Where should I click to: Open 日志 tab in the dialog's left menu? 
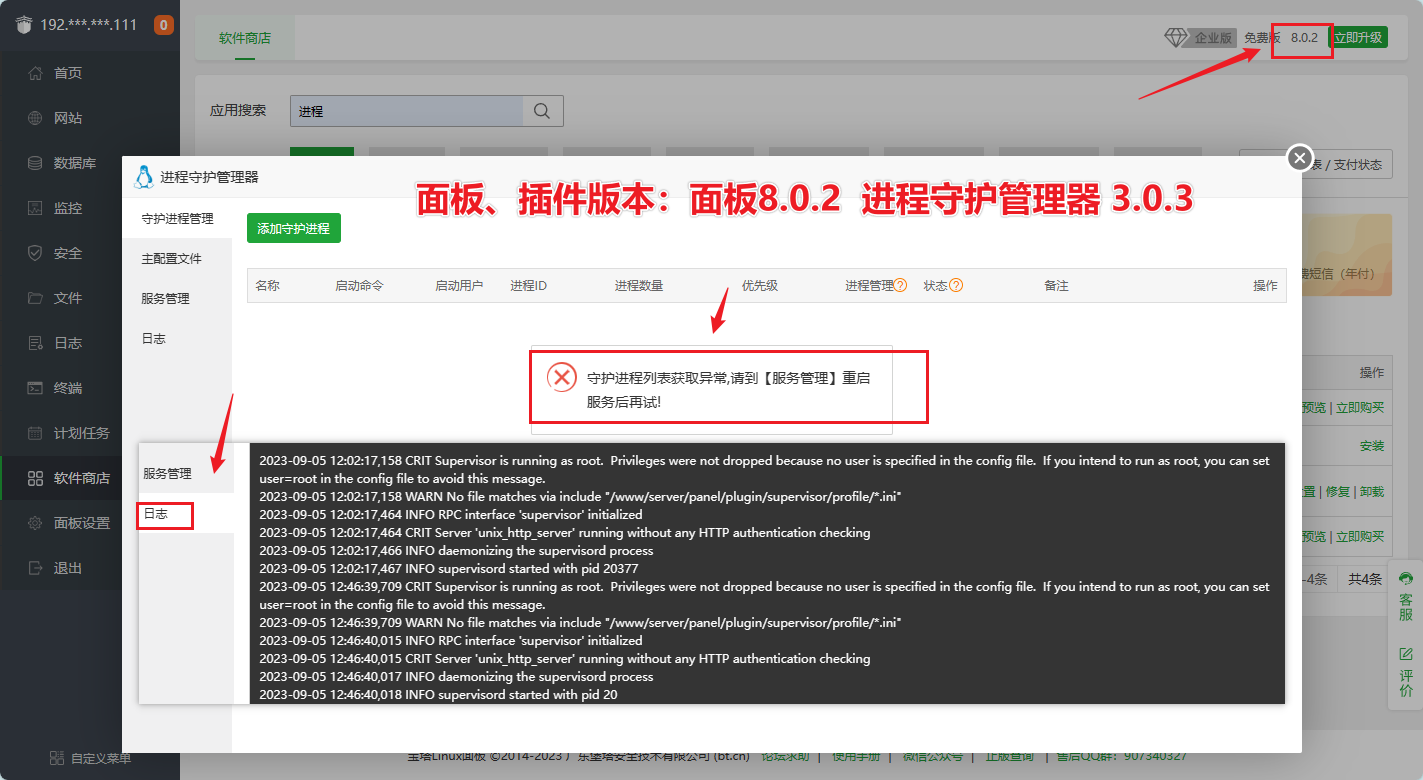[x=177, y=339]
